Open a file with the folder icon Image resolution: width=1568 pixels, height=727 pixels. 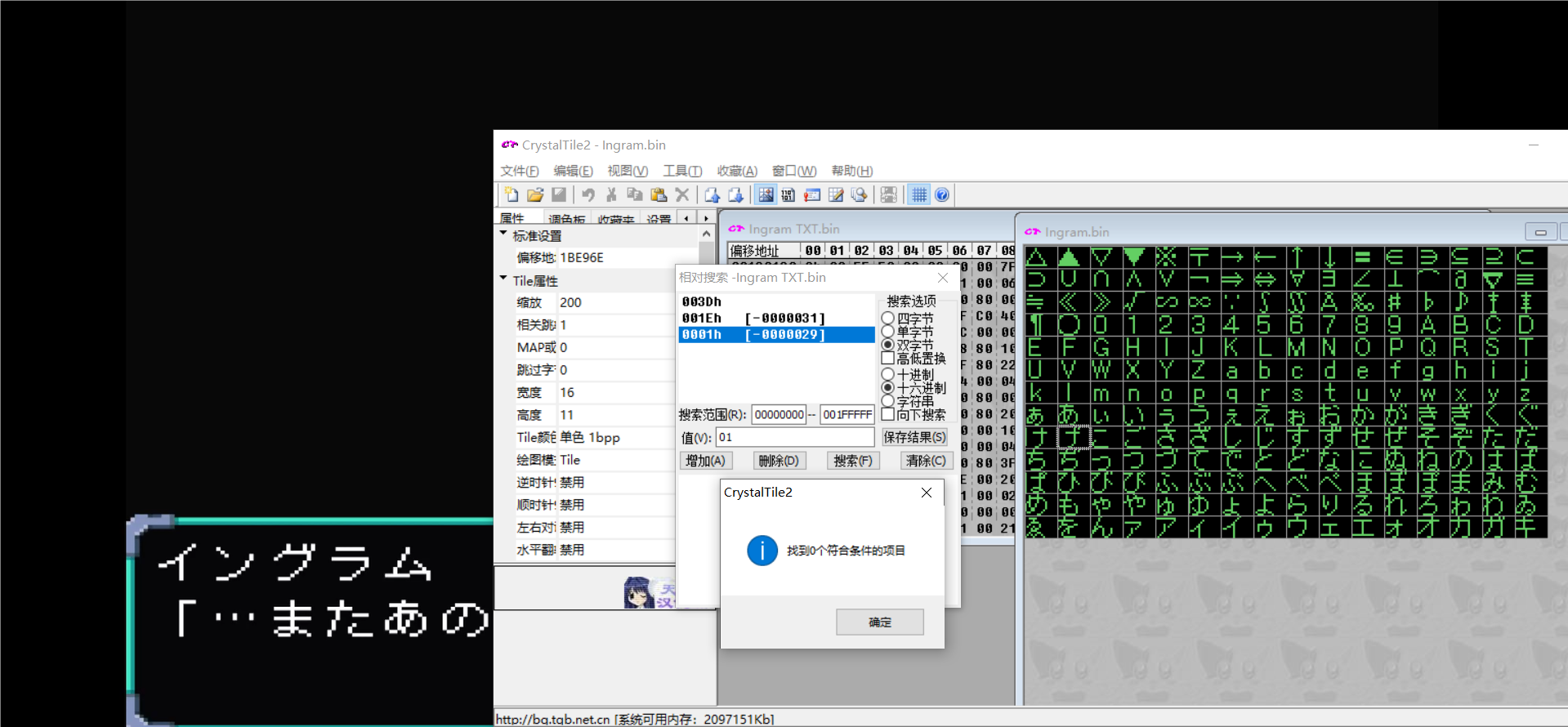tap(535, 194)
